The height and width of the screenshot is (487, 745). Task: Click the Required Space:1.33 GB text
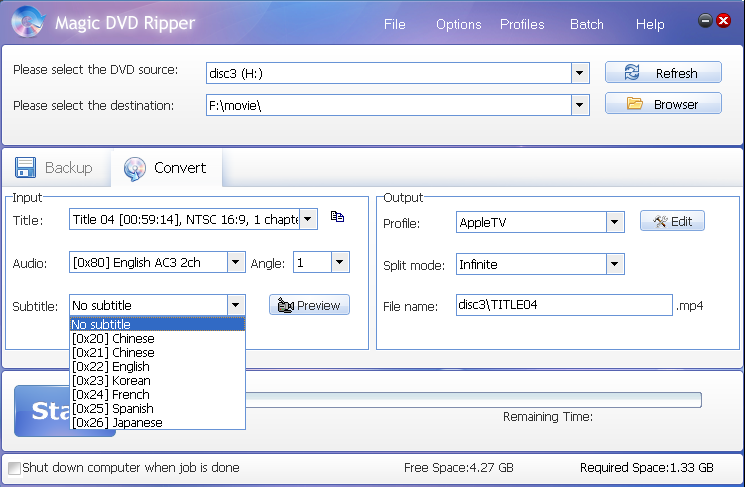click(647, 468)
